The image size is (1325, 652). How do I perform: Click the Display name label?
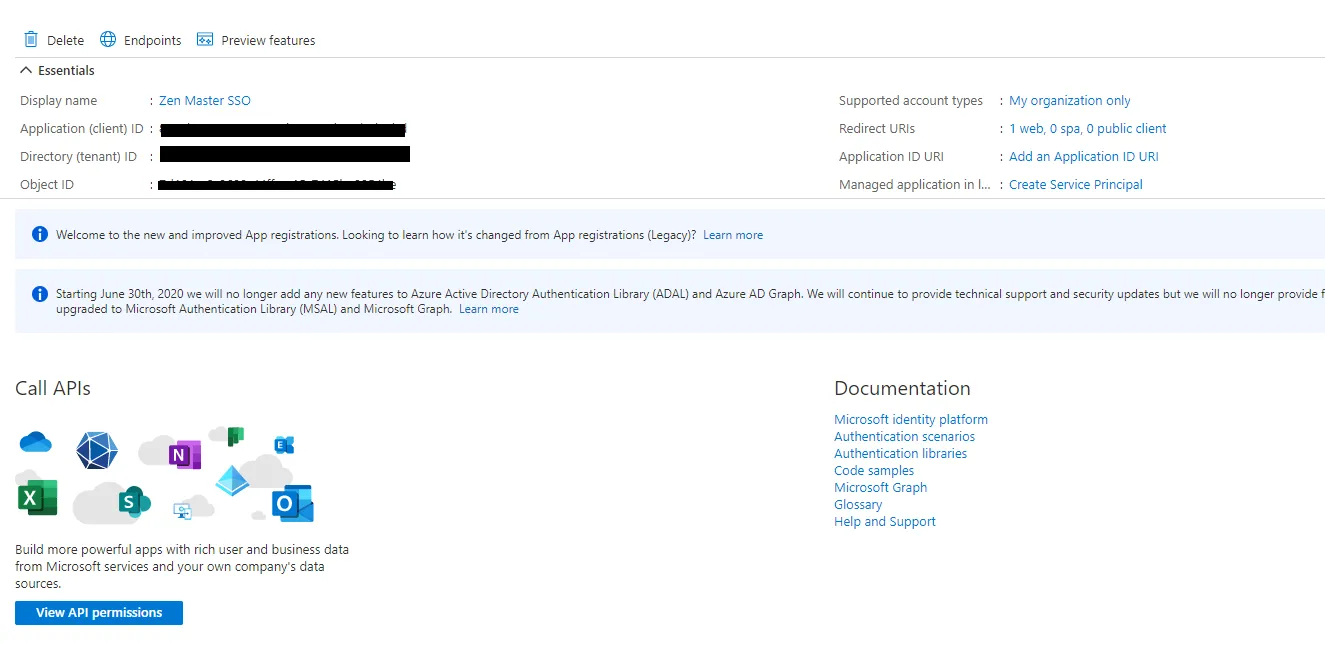coord(59,101)
